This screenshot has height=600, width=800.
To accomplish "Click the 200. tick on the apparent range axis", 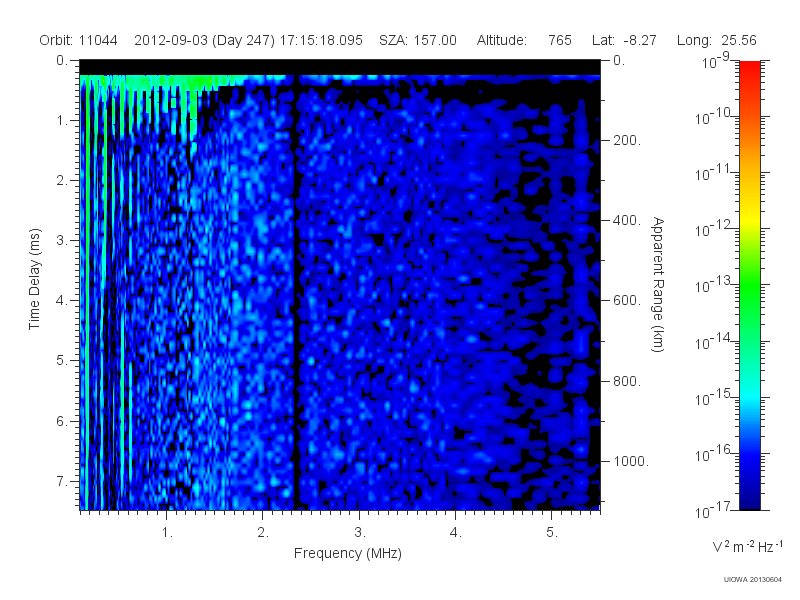I will (x=627, y=140).
